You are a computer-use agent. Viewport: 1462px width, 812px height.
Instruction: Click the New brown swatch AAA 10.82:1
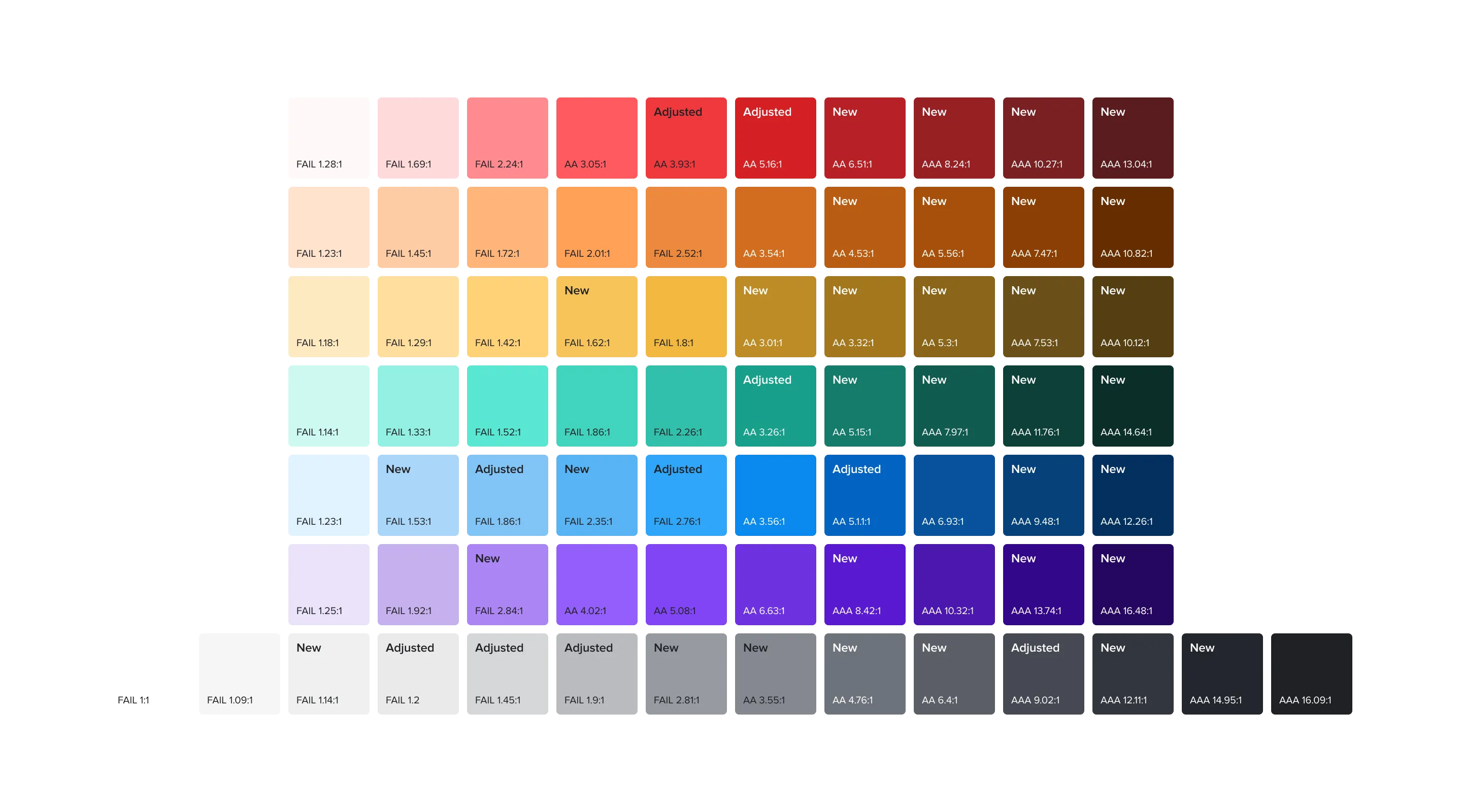coord(1132,226)
